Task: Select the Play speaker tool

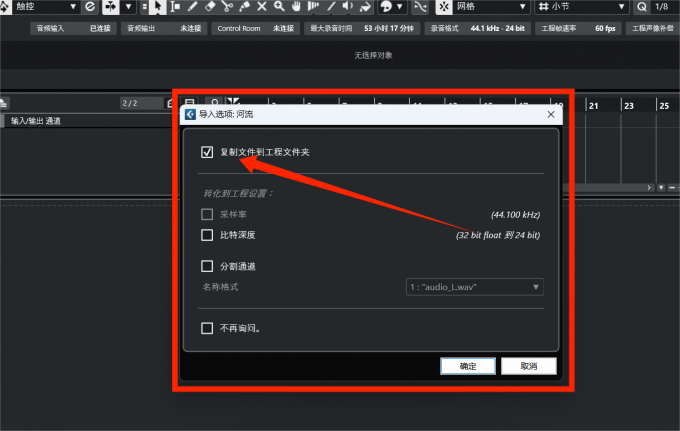Action: (x=347, y=7)
